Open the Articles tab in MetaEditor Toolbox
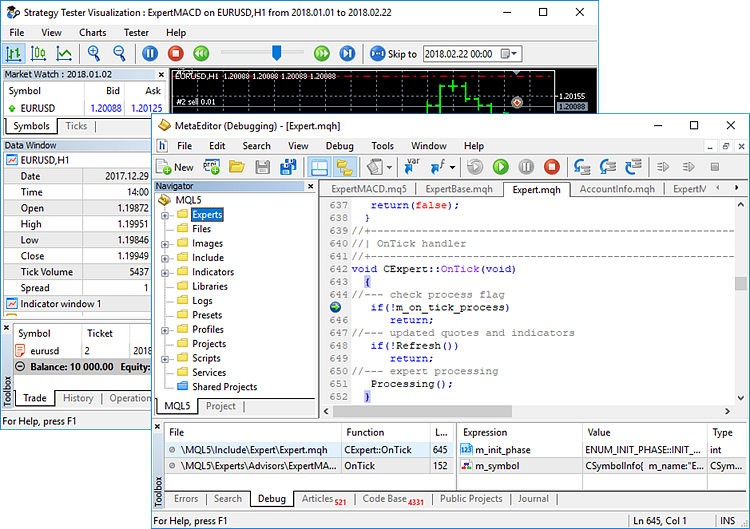Image resolution: width=750 pixels, height=529 pixels. [x=323, y=499]
